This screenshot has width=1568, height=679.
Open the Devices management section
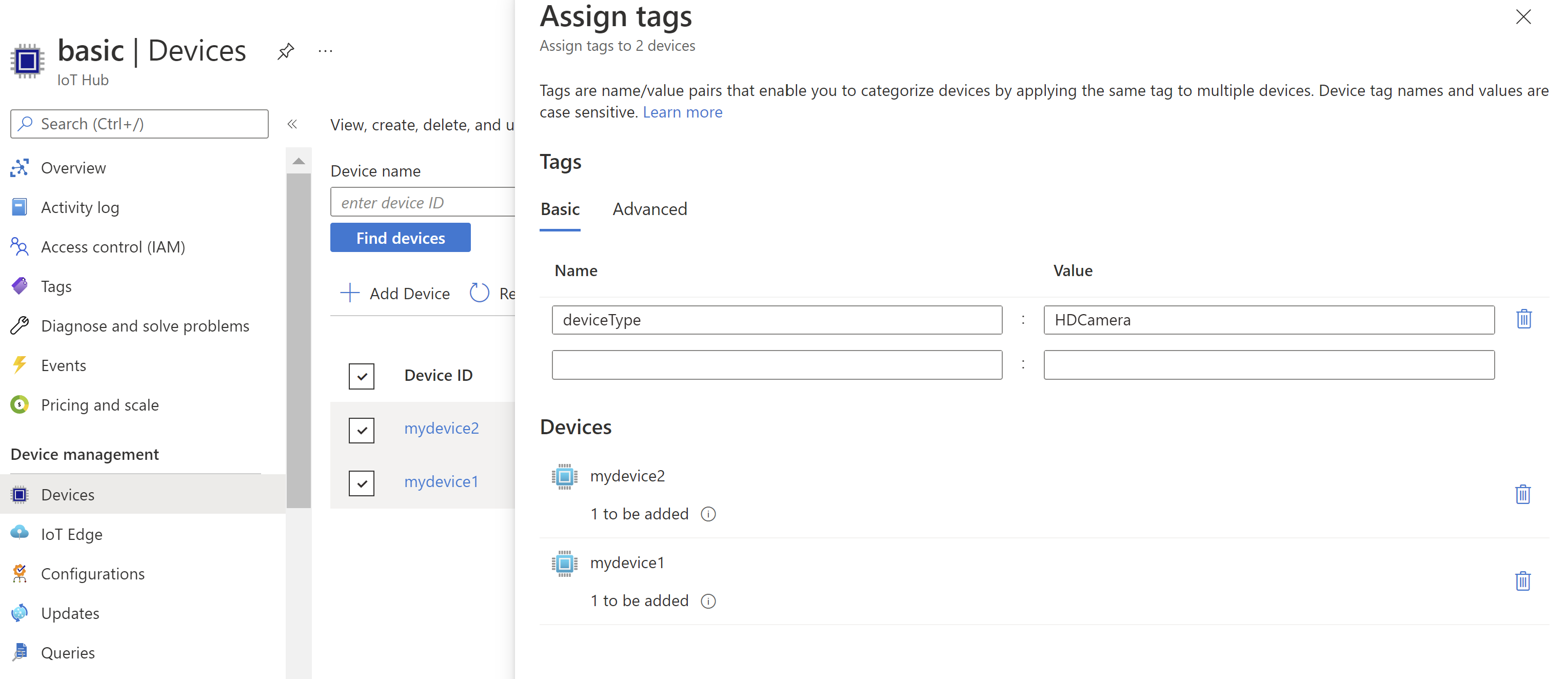pos(67,494)
